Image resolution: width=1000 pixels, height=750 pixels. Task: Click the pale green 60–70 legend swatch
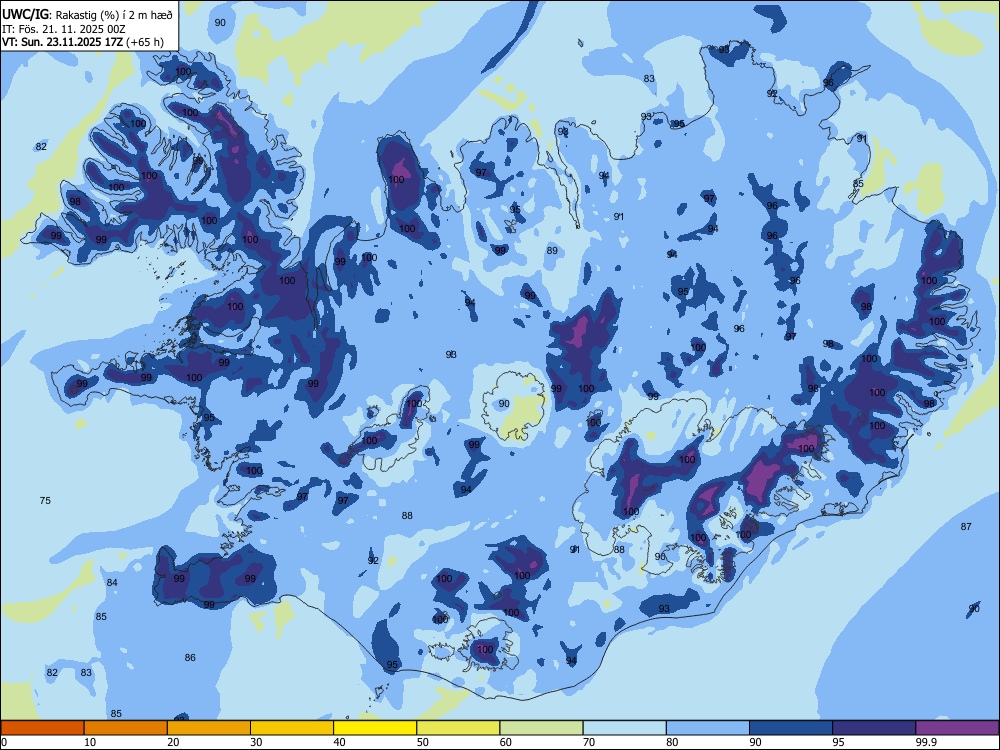tap(541, 728)
